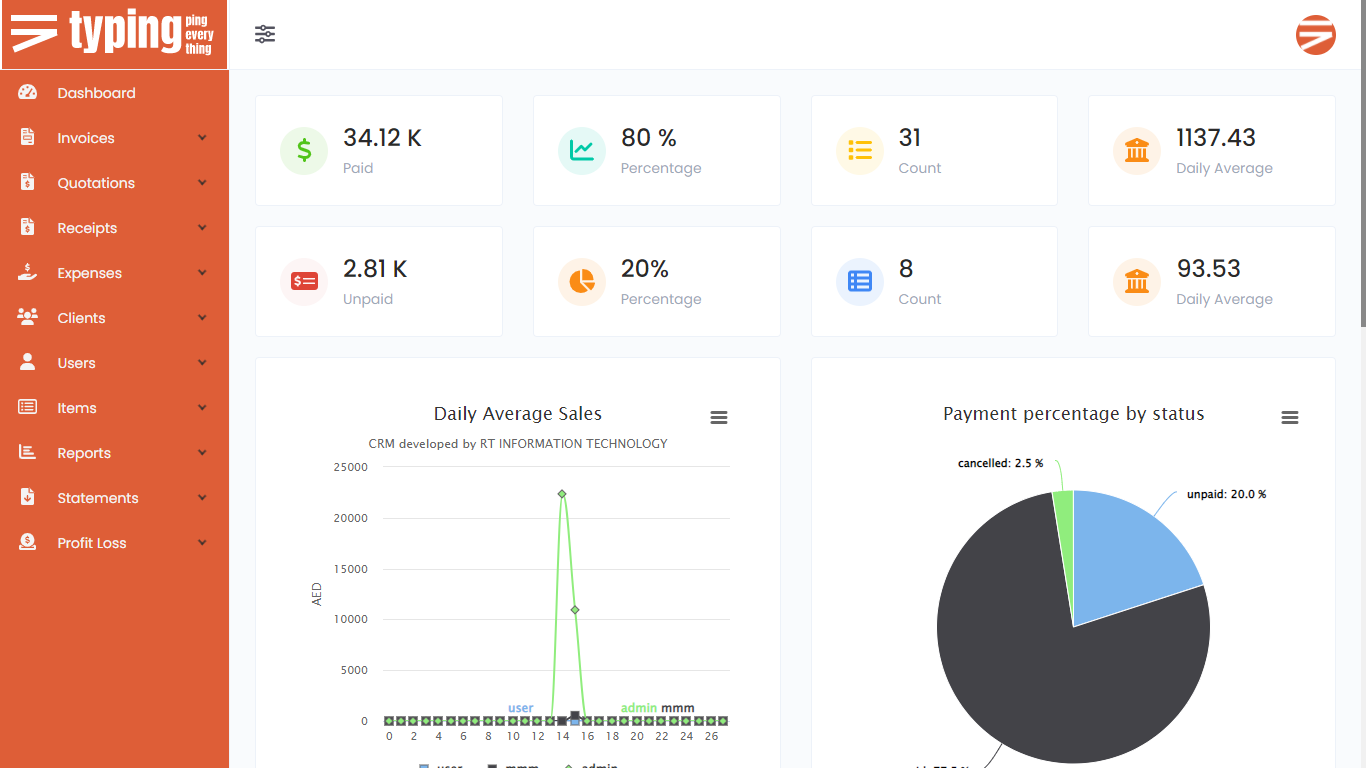Open Daily Average Sales chart menu
Image resolution: width=1366 pixels, height=768 pixels.
[x=719, y=418]
